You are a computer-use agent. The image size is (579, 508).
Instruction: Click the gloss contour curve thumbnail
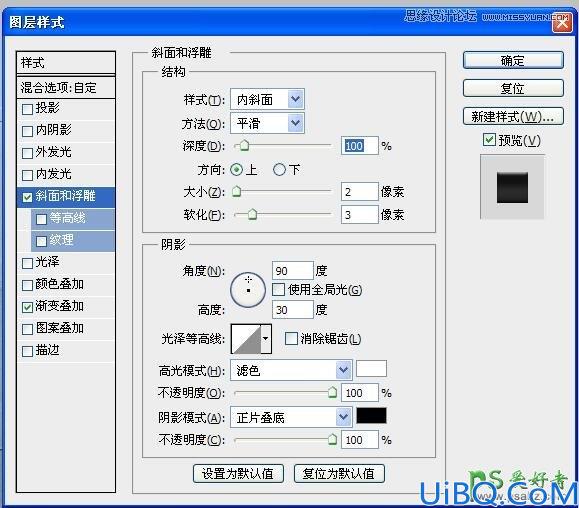tap(246, 339)
